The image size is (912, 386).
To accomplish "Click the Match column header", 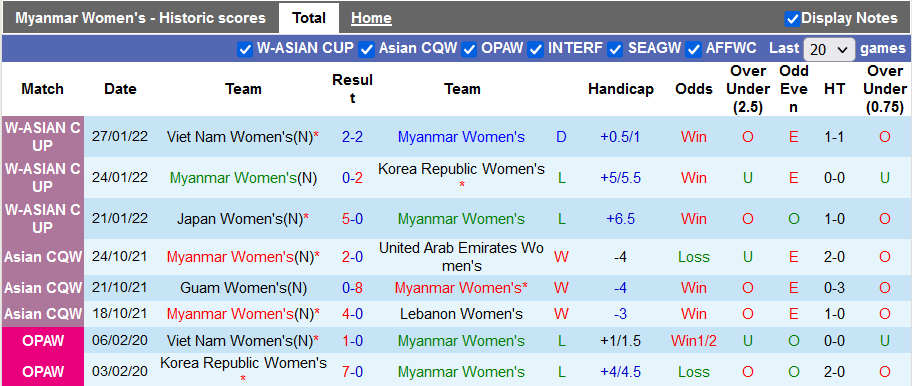I will (x=42, y=89).
